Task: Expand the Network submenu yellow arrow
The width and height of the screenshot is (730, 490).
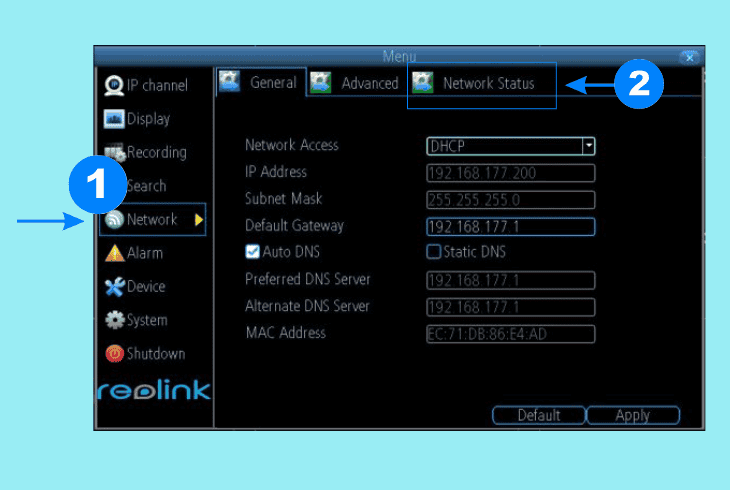Action: point(199,219)
